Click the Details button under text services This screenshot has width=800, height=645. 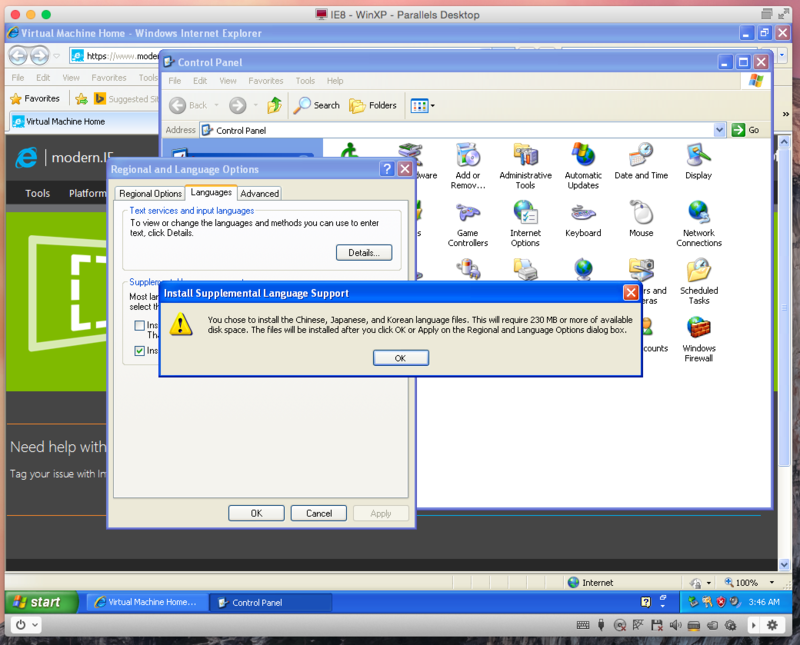click(363, 252)
